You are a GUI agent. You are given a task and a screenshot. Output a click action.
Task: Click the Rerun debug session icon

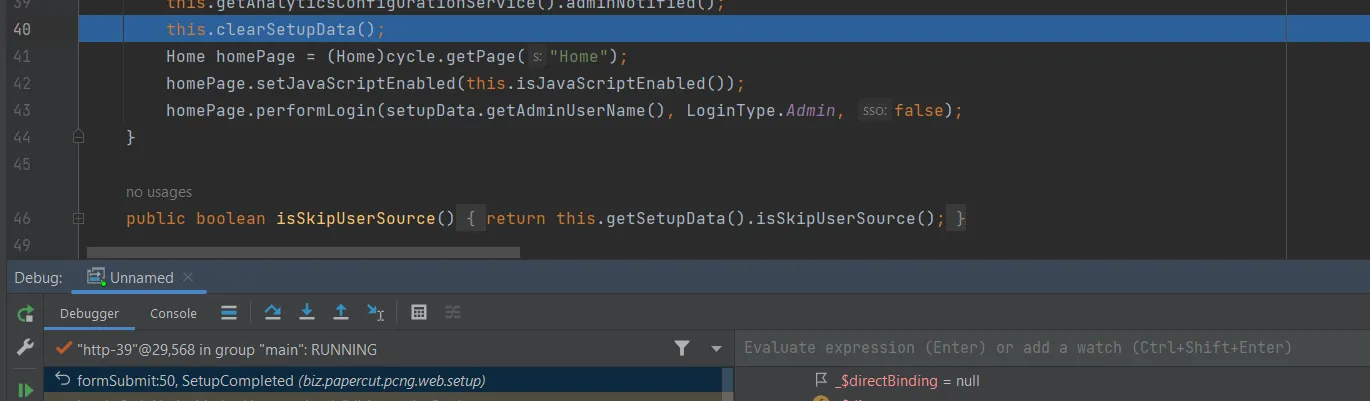point(25,314)
